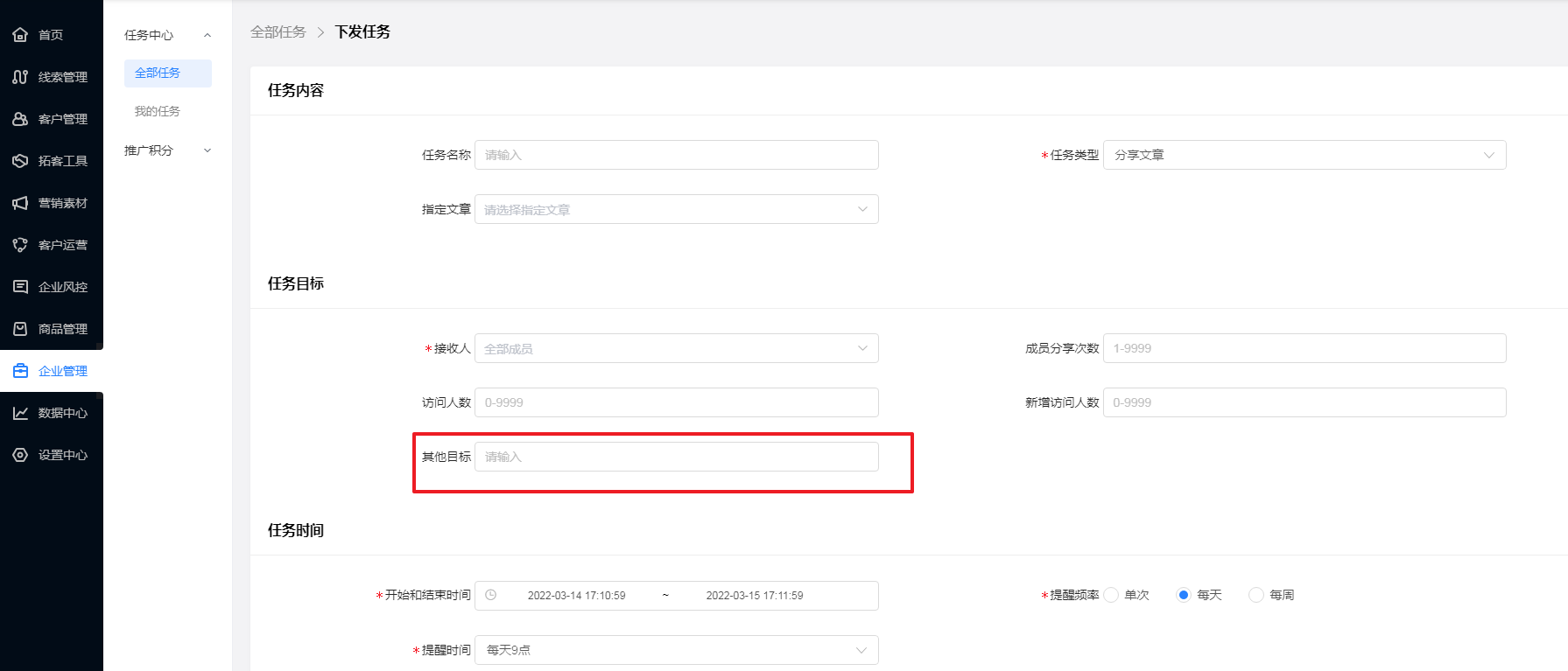This screenshot has height=671, width=1568.
Task: Click end time 2022-03-15 17:11:59
Action: (x=755, y=596)
